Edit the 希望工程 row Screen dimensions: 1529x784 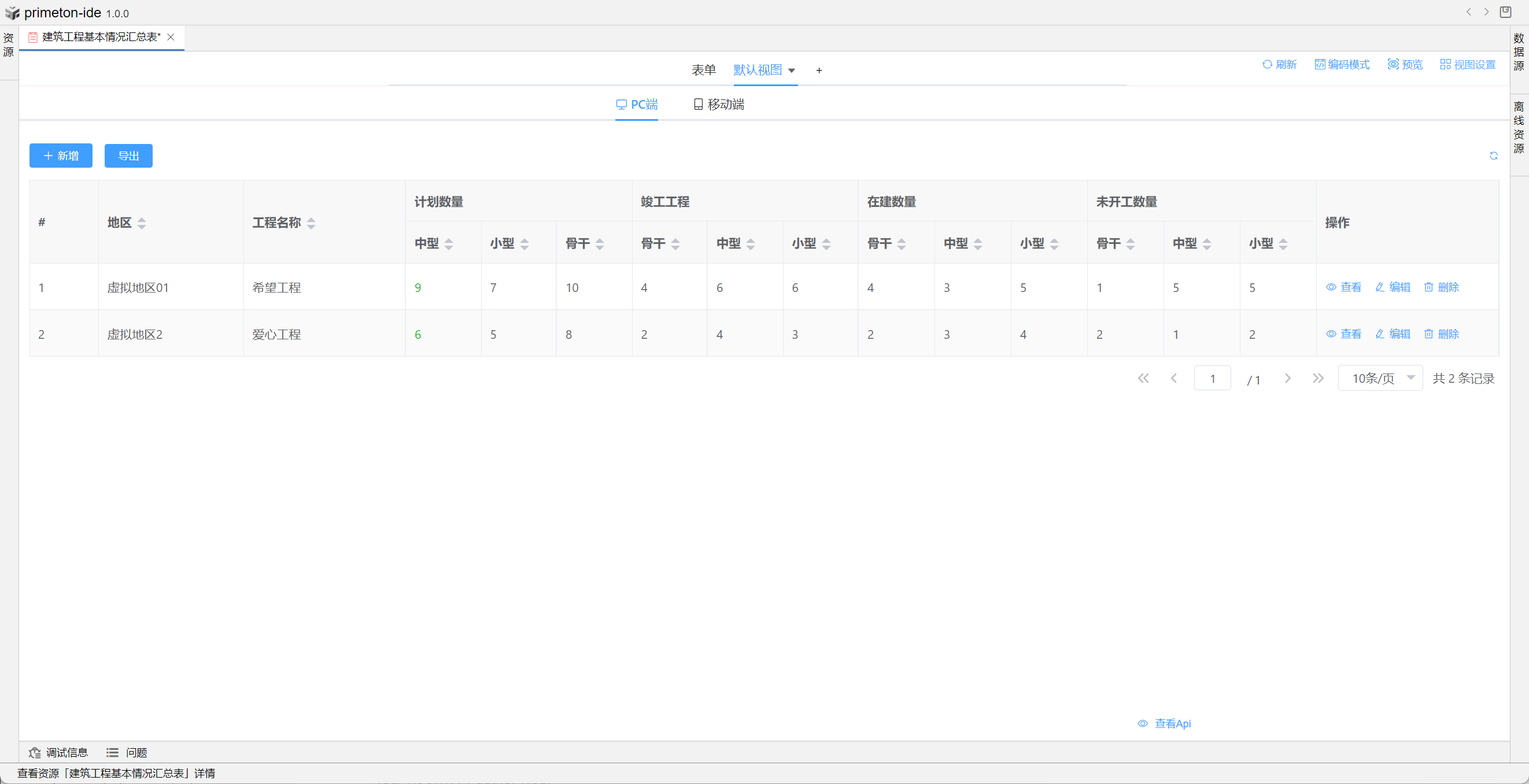pyautogui.click(x=1393, y=287)
